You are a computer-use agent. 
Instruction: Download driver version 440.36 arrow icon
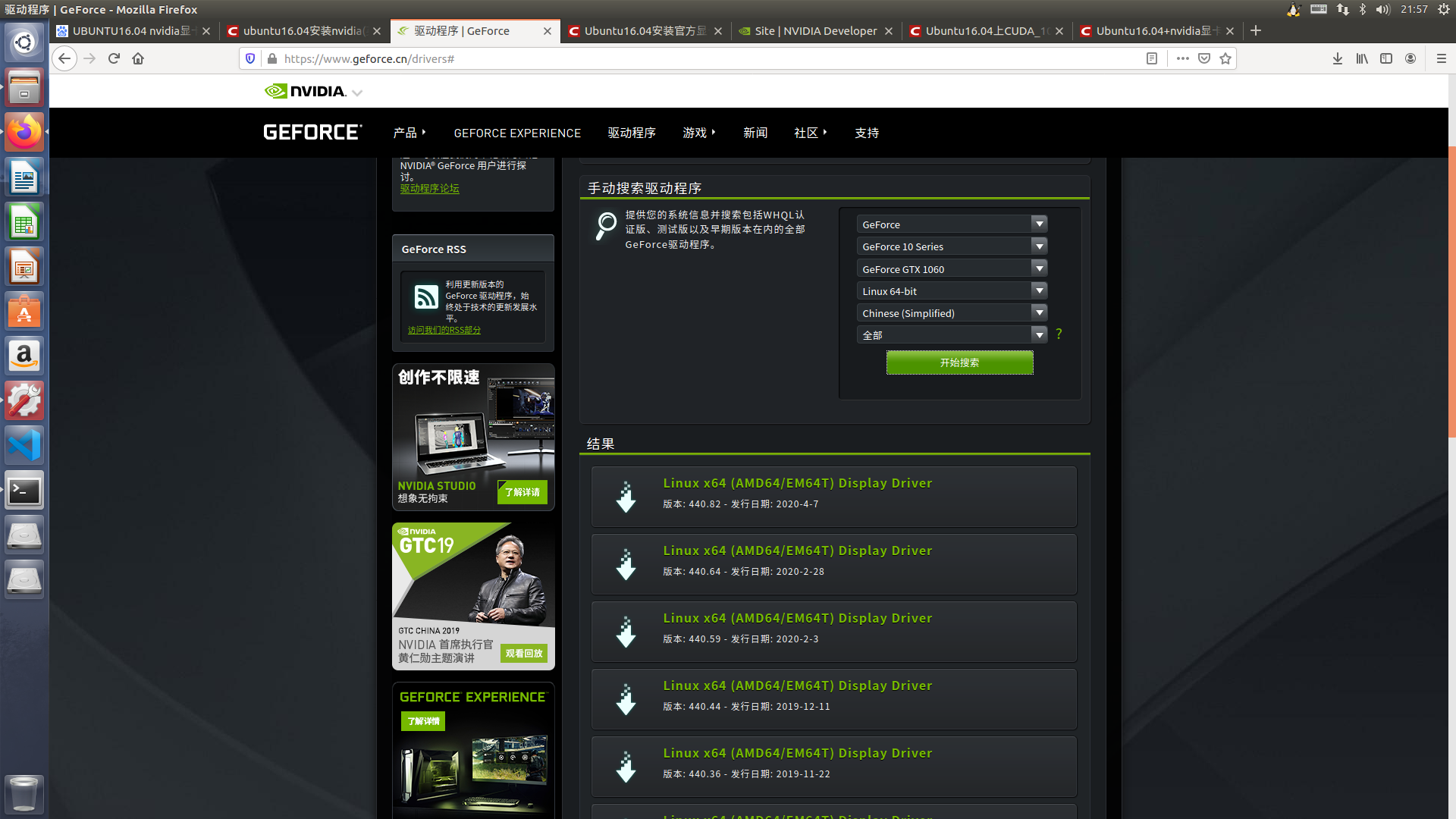[626, 767]
